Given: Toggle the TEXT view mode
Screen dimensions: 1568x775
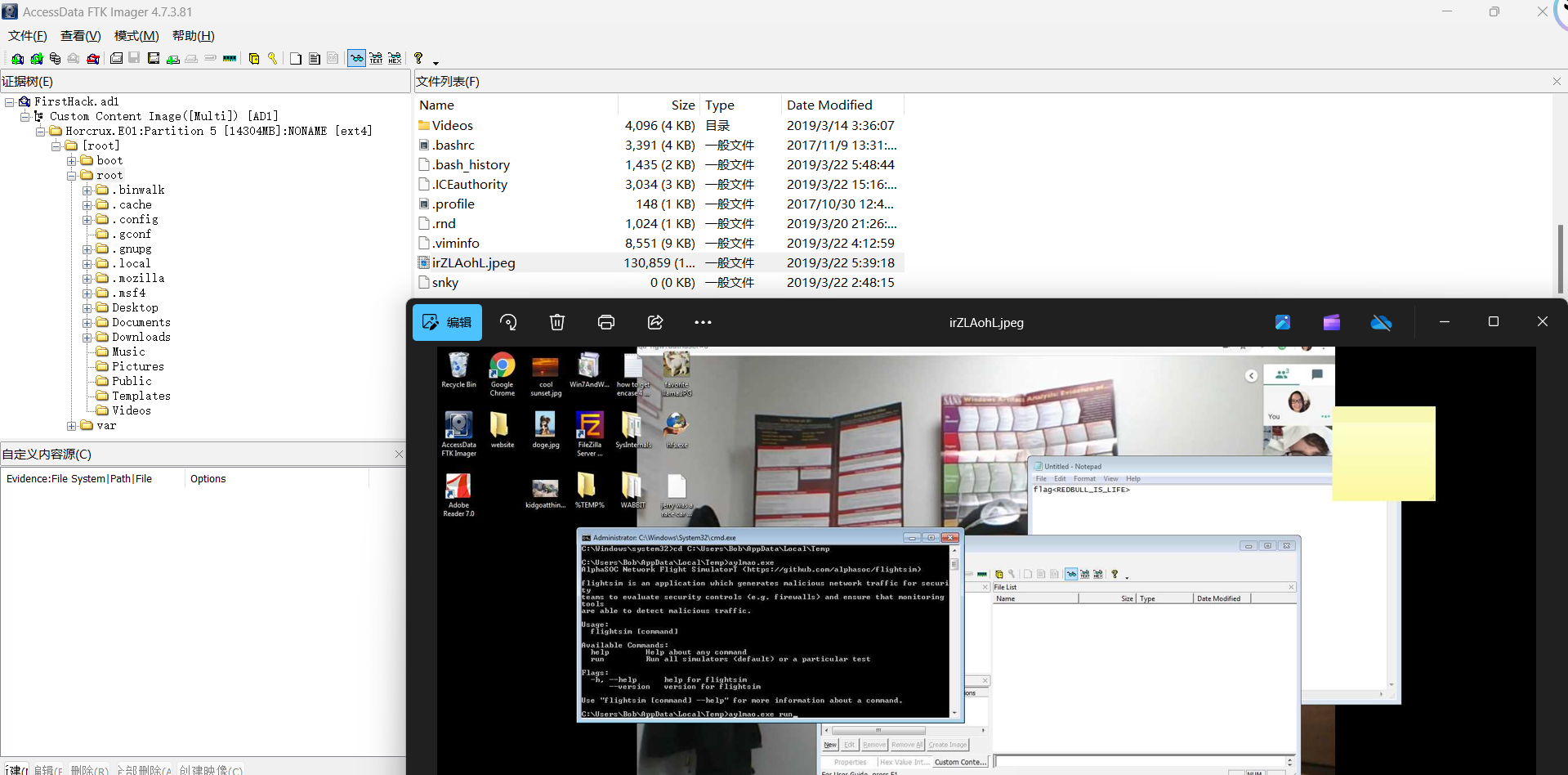Looking at the screenshot, I should click(376, 59).
